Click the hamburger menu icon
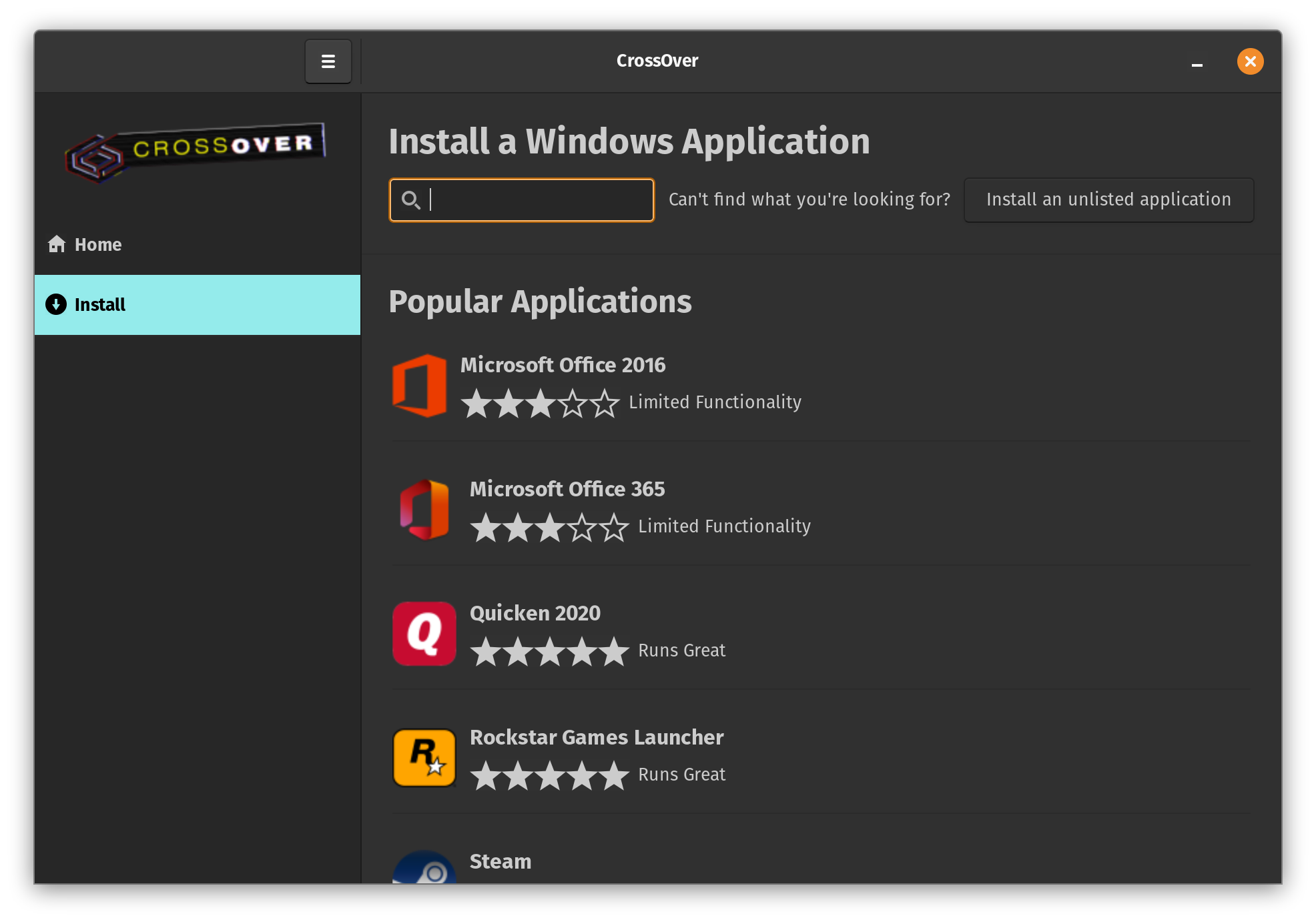 coord(328,61)
